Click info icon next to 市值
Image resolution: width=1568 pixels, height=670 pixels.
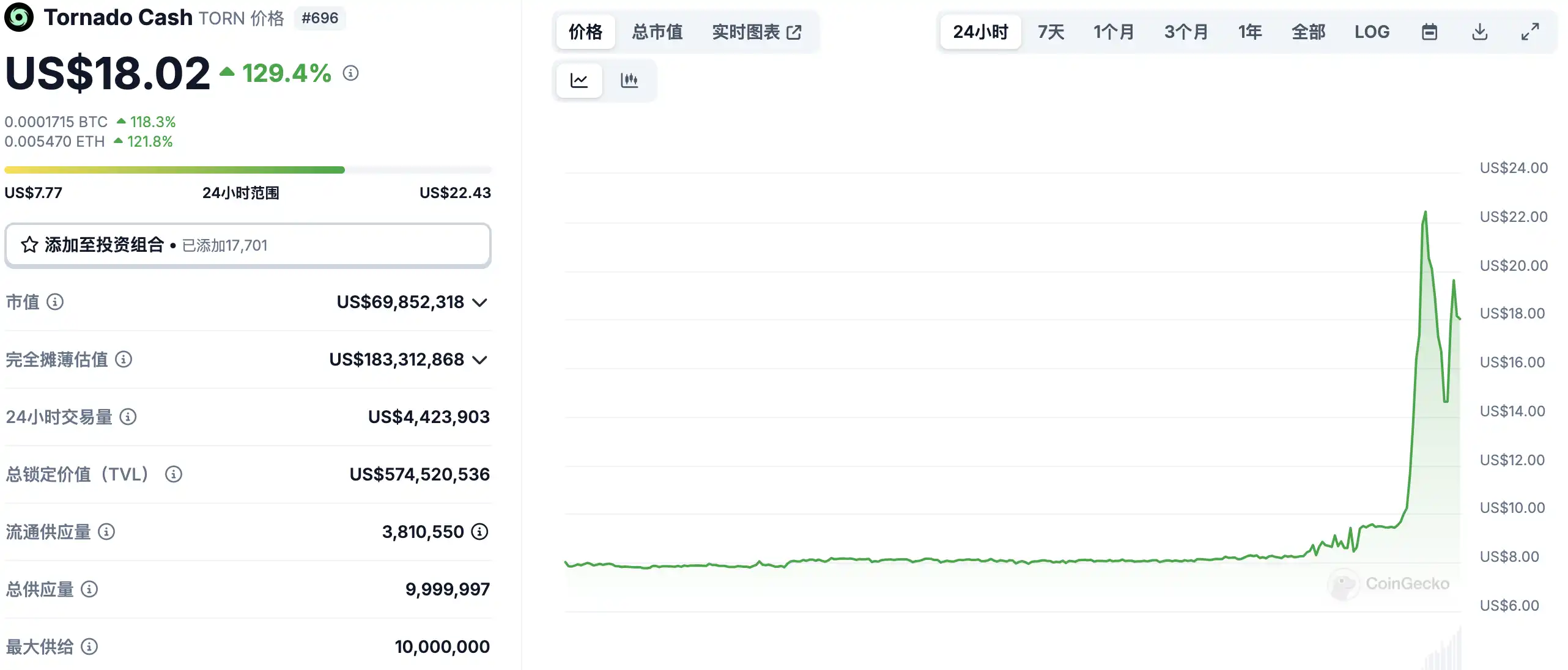pyautogui.click(x=55, y=302)
